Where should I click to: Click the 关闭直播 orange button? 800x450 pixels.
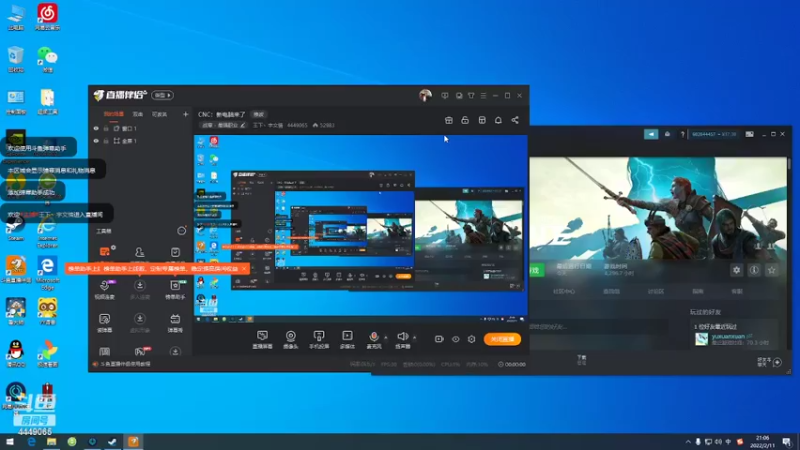pos(502,339)
